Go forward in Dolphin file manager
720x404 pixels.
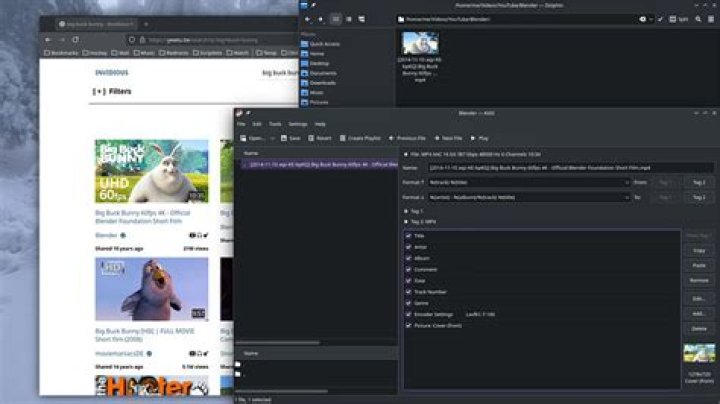(321, 19)
